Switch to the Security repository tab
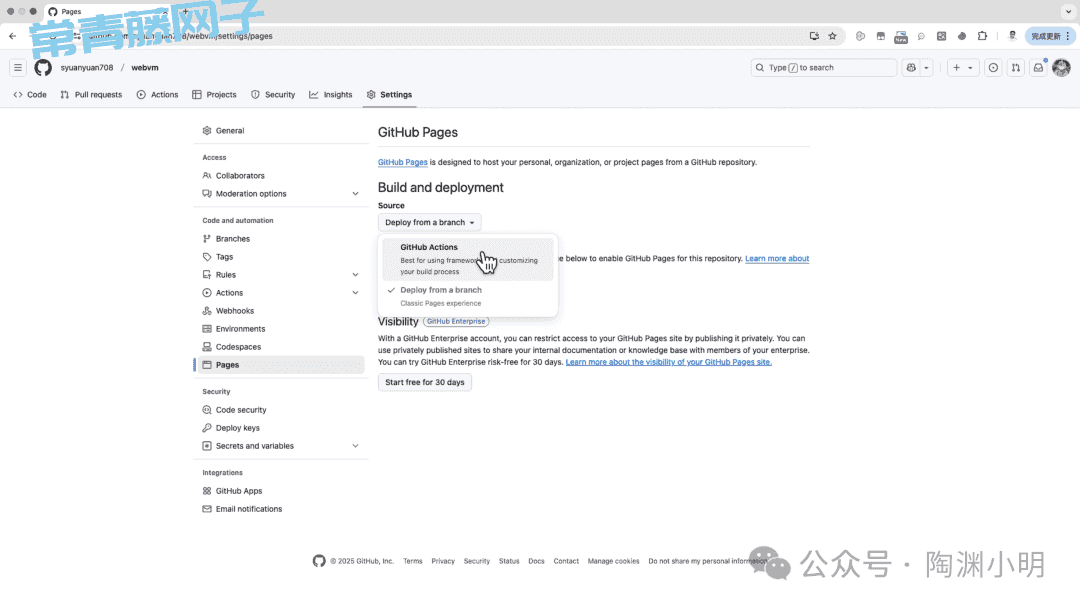The image size is (1080, 608). (273, 95)
